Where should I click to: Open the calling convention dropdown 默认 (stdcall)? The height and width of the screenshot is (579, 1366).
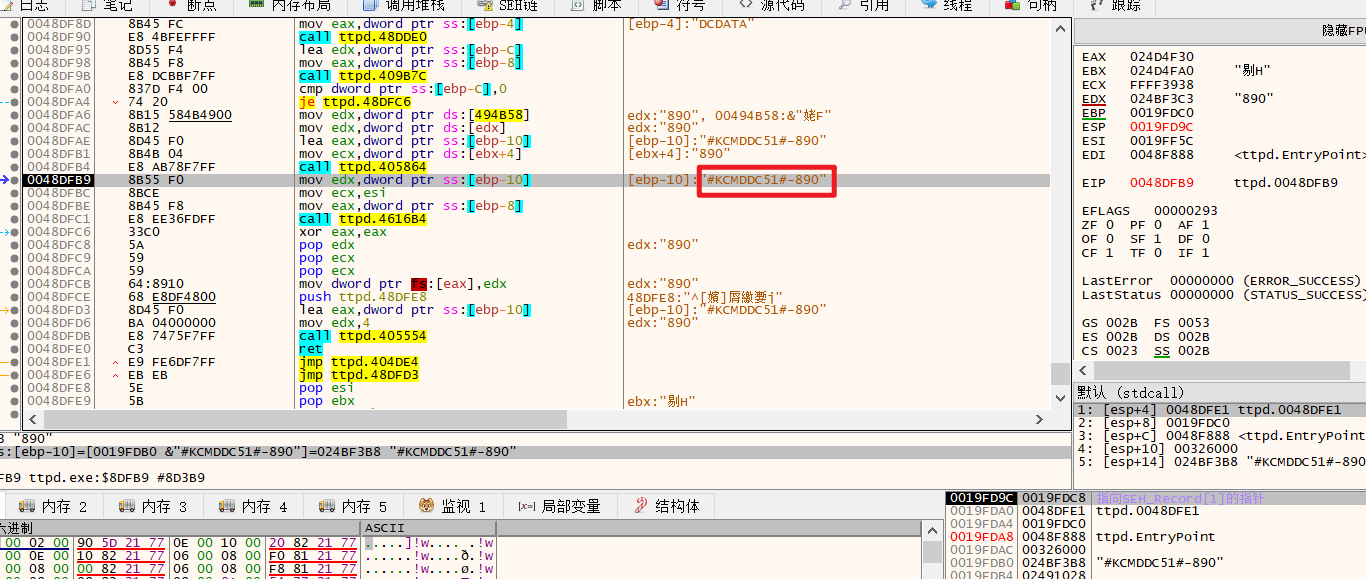point(1220,392)
